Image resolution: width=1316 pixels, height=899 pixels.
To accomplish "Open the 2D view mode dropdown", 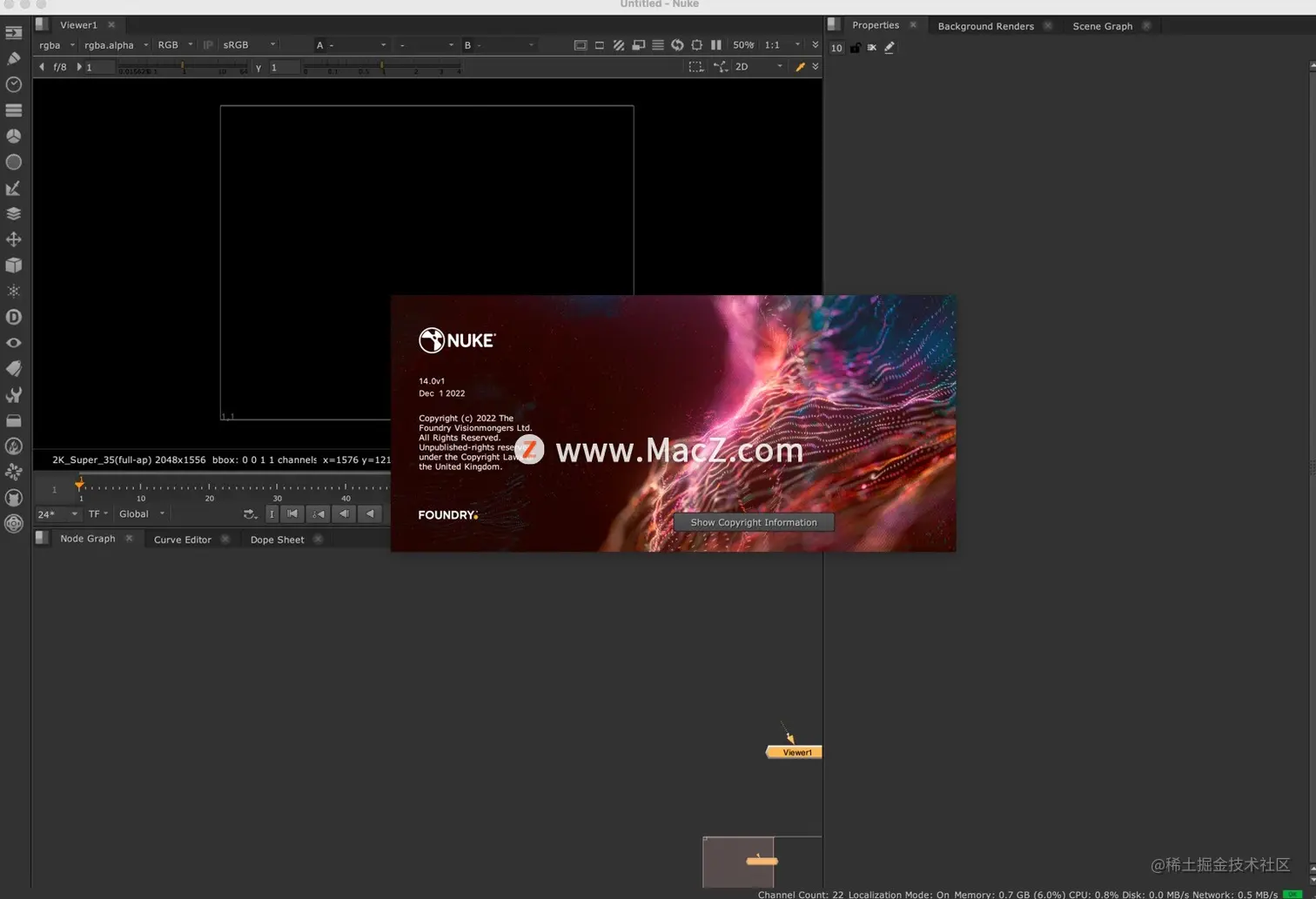I will [759, 67].
